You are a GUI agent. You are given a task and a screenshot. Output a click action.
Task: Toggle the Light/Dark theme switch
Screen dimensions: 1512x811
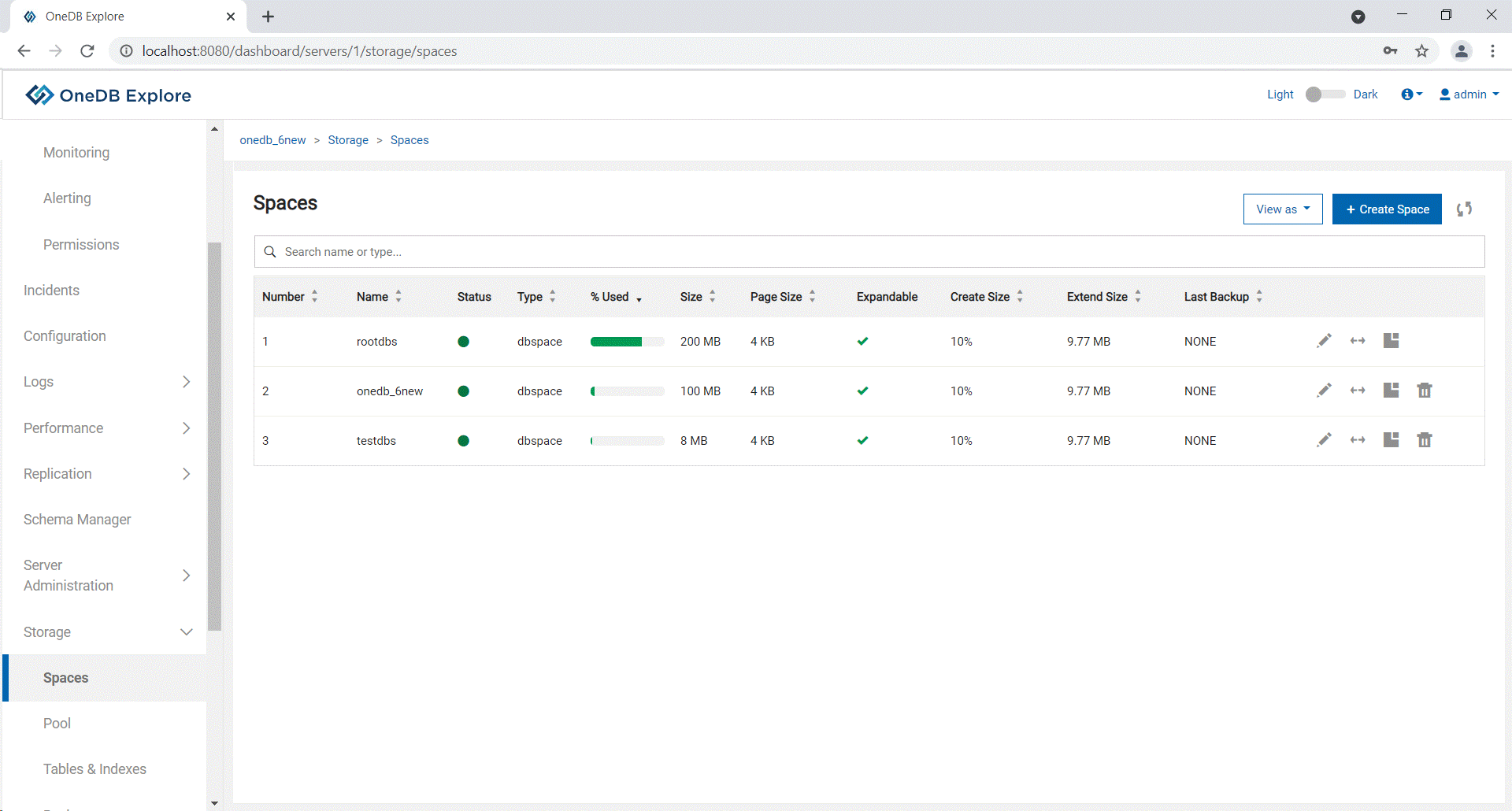point(1325,94)
